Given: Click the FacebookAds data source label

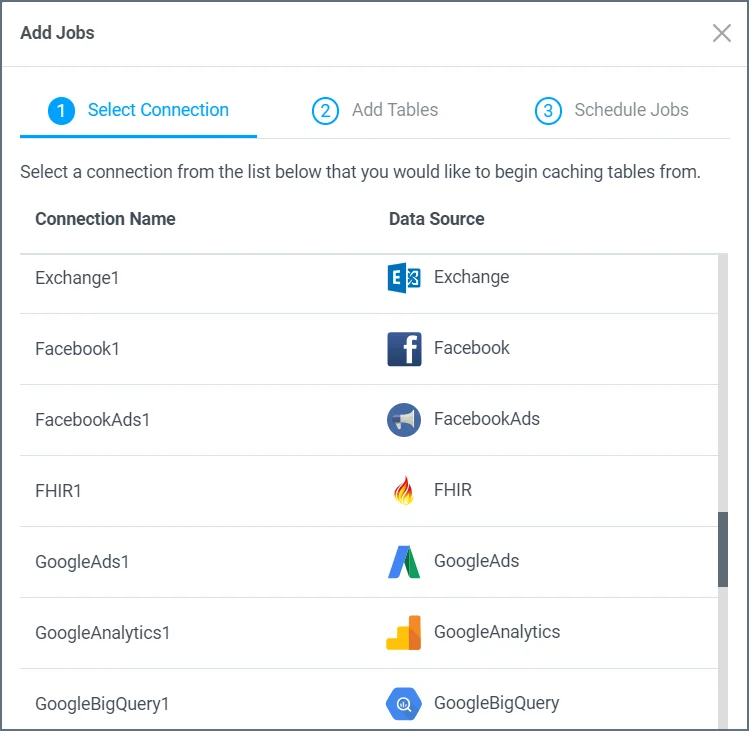Looking at the screenshot, I should tap(487, 419).
